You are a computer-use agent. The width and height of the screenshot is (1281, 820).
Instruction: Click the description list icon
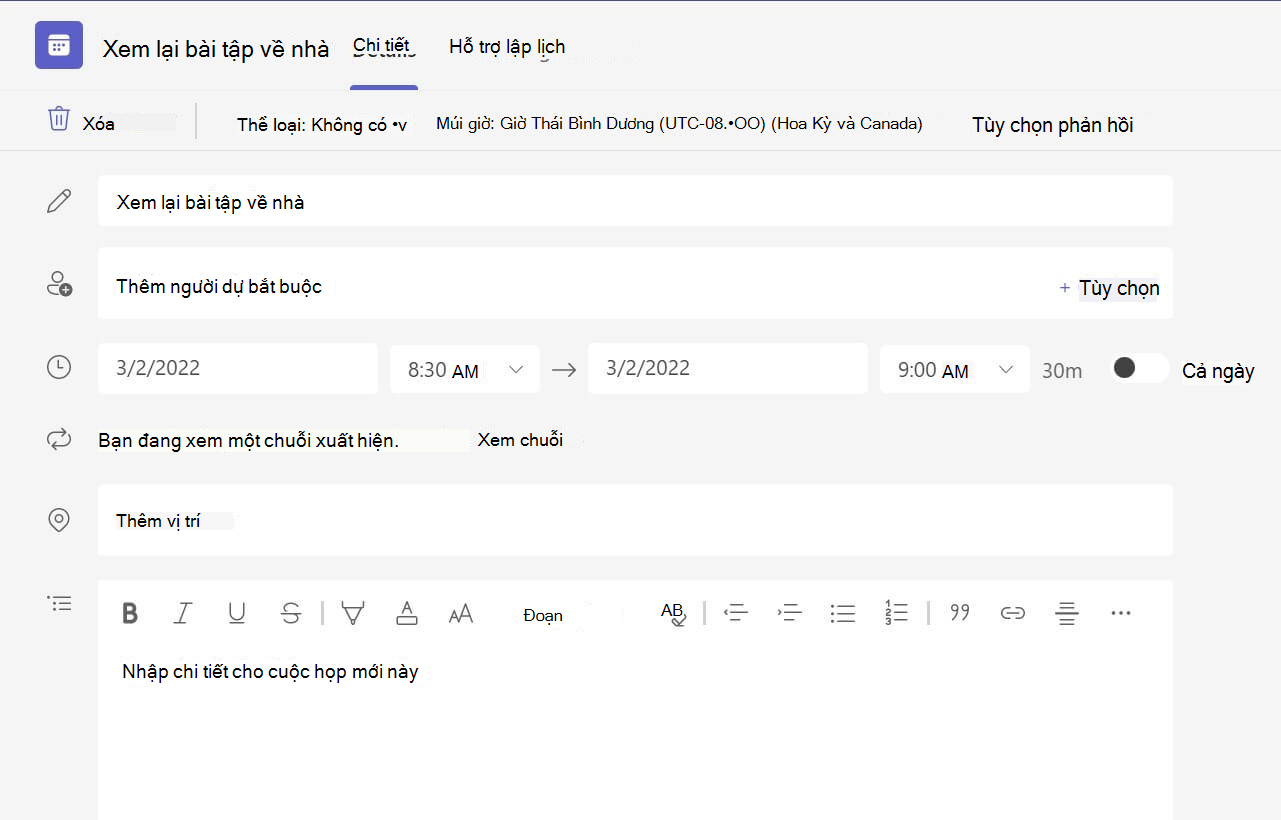point(60,603)
